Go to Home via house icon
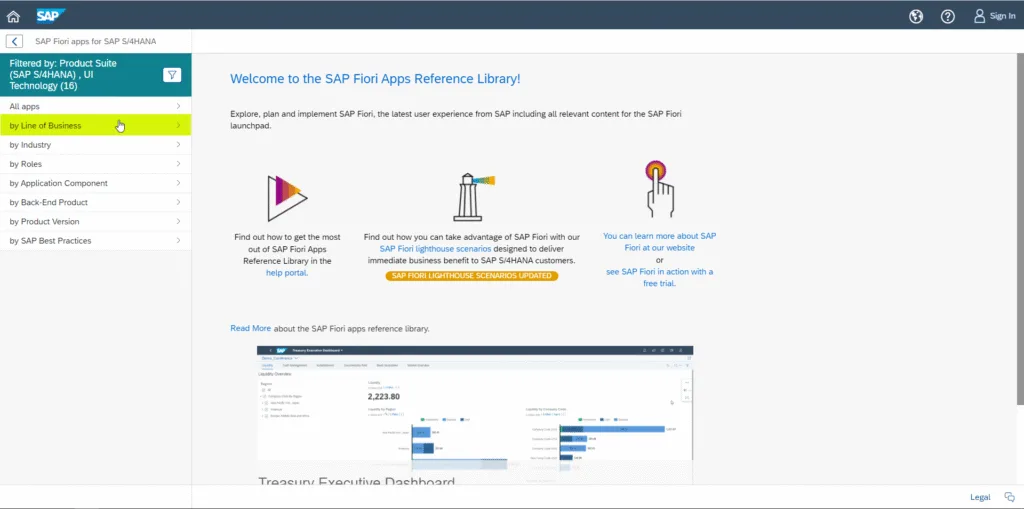Viewport: 1024px width, 509px height. 13,16
